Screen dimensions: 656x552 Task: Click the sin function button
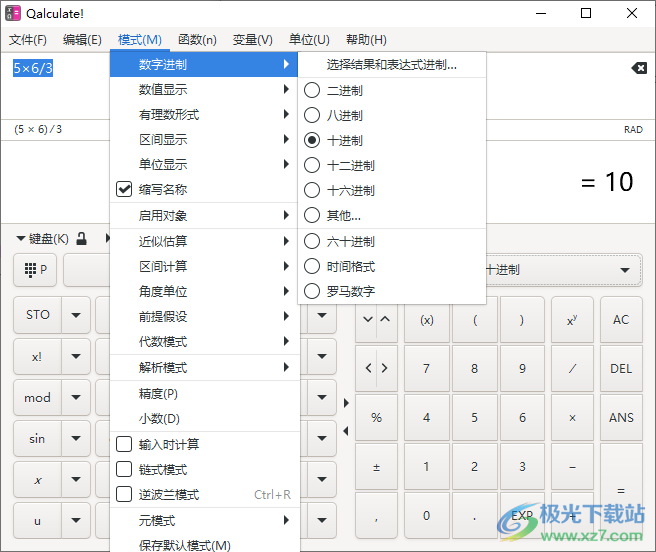pos(38,438)
